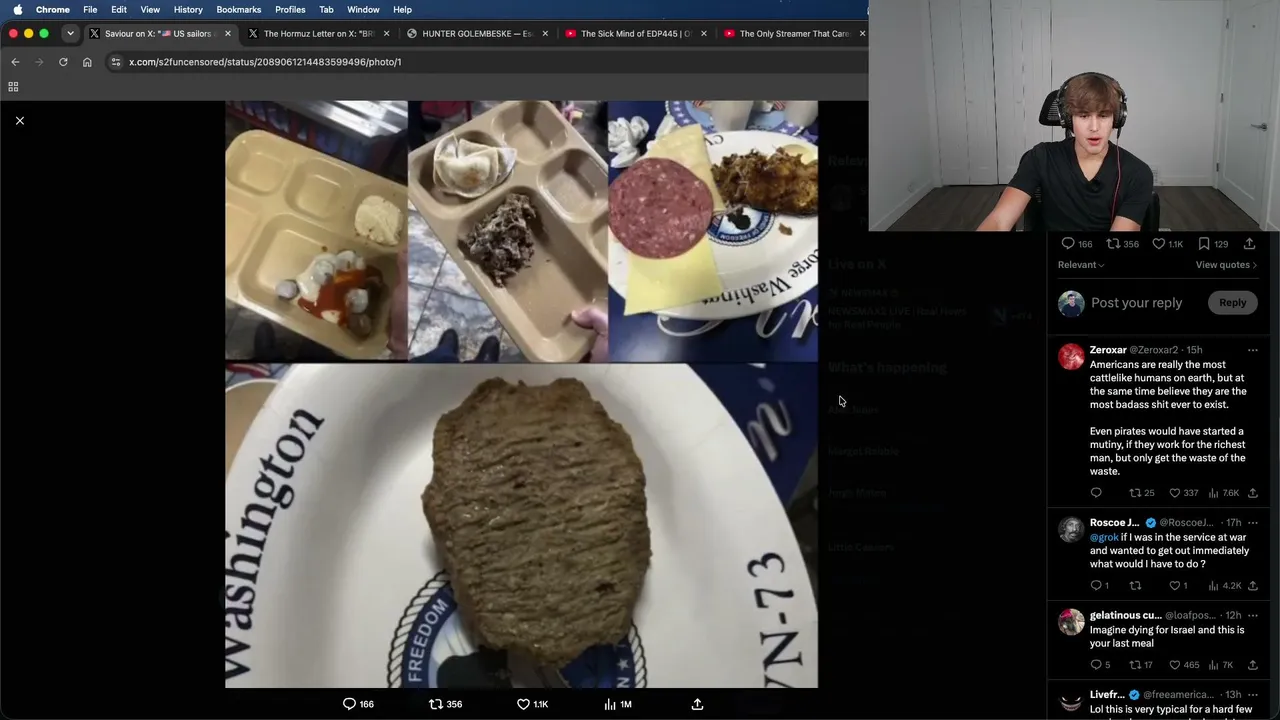Viewport: 1280px width, 720px height.
Task: Click the @grok mention link
Action: 1104,537
